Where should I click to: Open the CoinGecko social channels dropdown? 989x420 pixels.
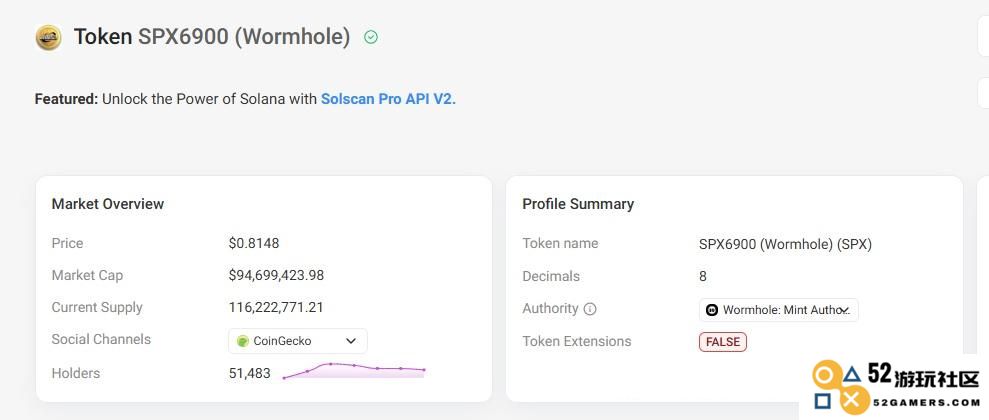point(298,341)
